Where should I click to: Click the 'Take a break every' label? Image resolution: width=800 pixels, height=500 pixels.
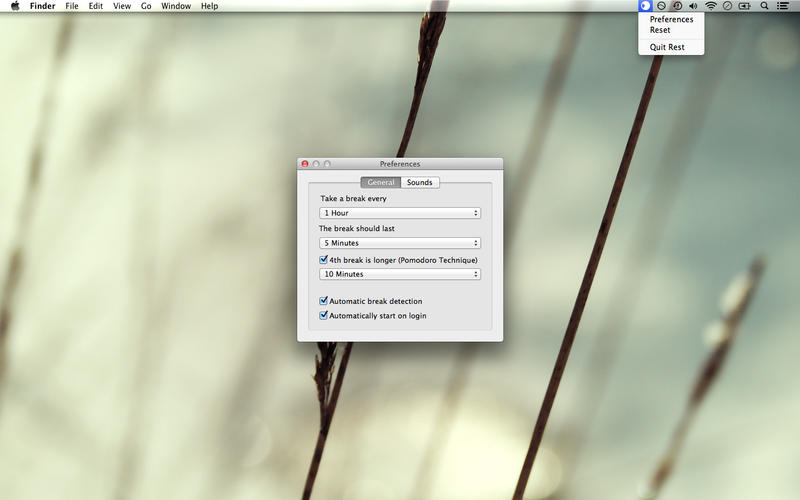point(354,198)
